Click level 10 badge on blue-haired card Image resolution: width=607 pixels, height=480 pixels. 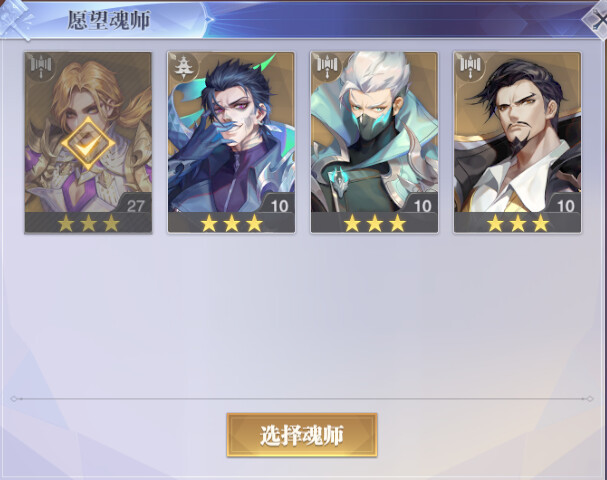pyautogui.click(x=279, y=206)
